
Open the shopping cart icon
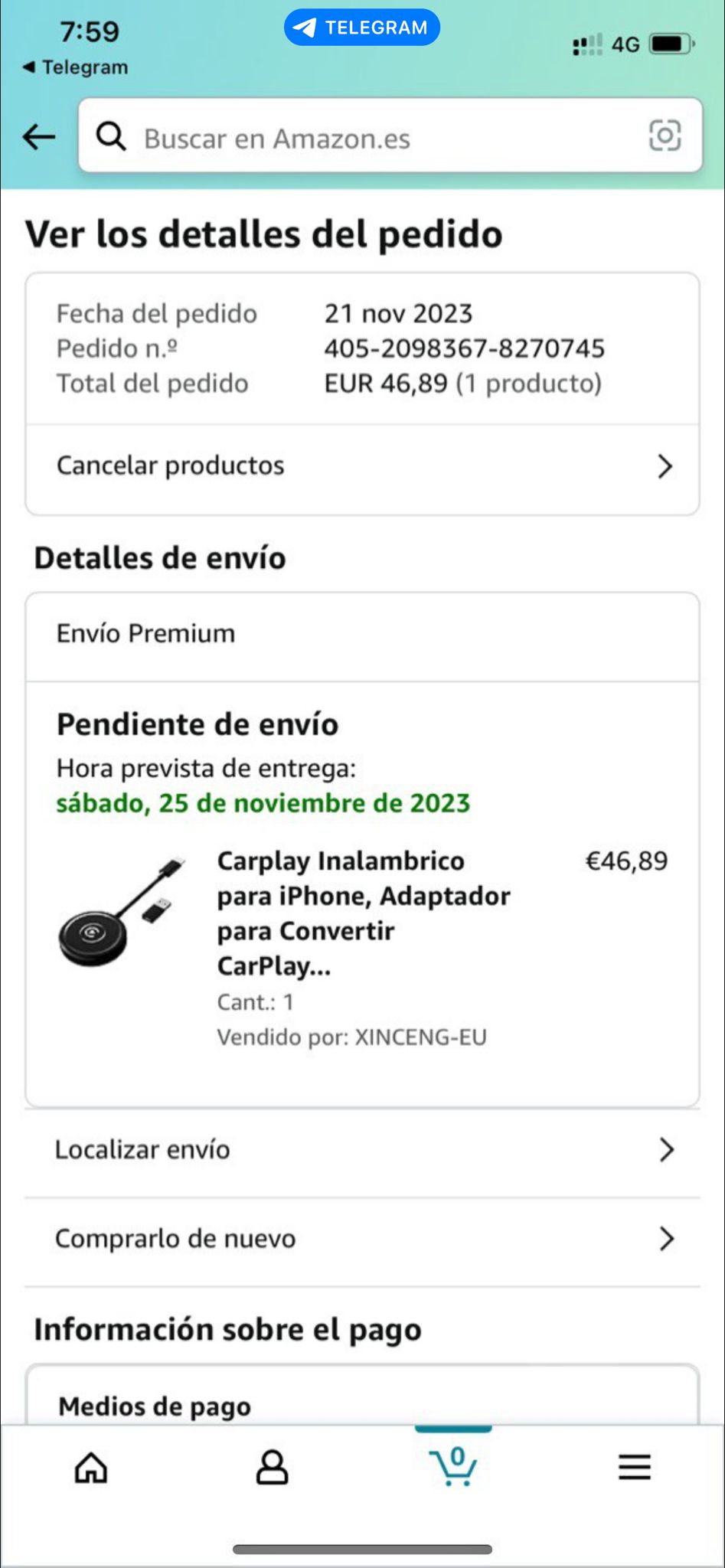454,1466
